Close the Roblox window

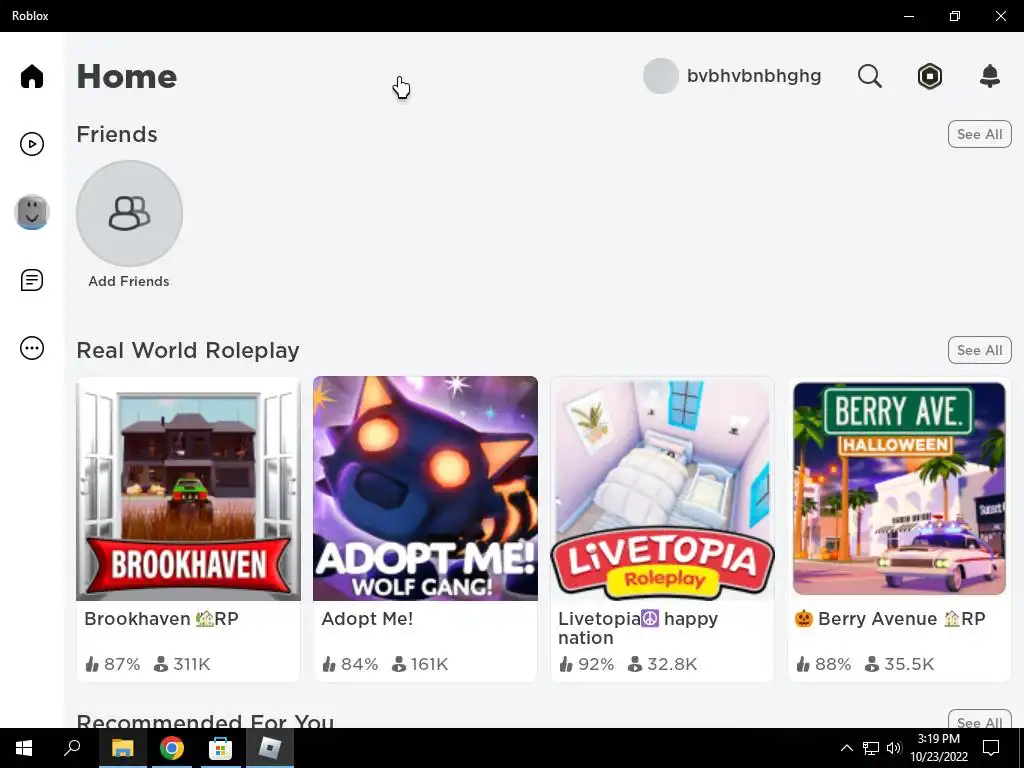1000,16
